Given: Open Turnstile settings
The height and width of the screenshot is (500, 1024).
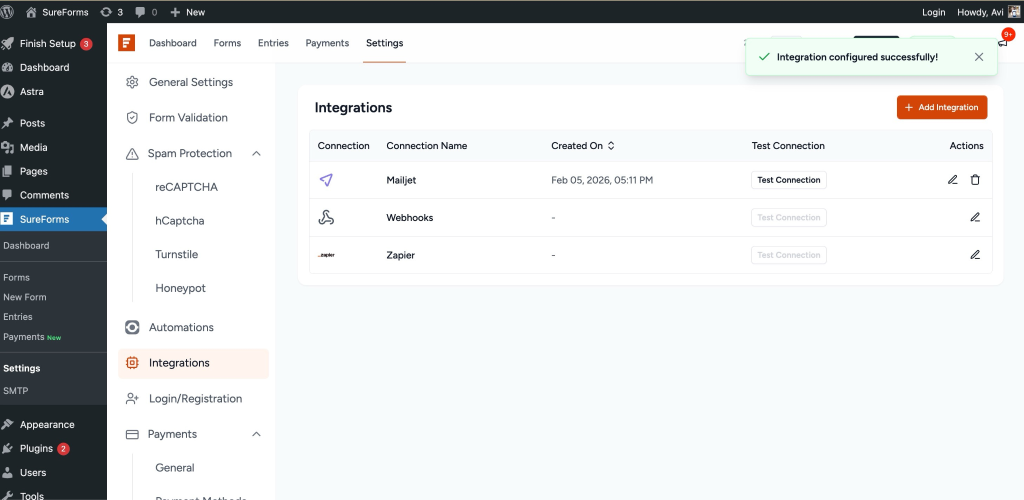Looking at the screenshot, I should pyautogui.click(x=176, y=255).
